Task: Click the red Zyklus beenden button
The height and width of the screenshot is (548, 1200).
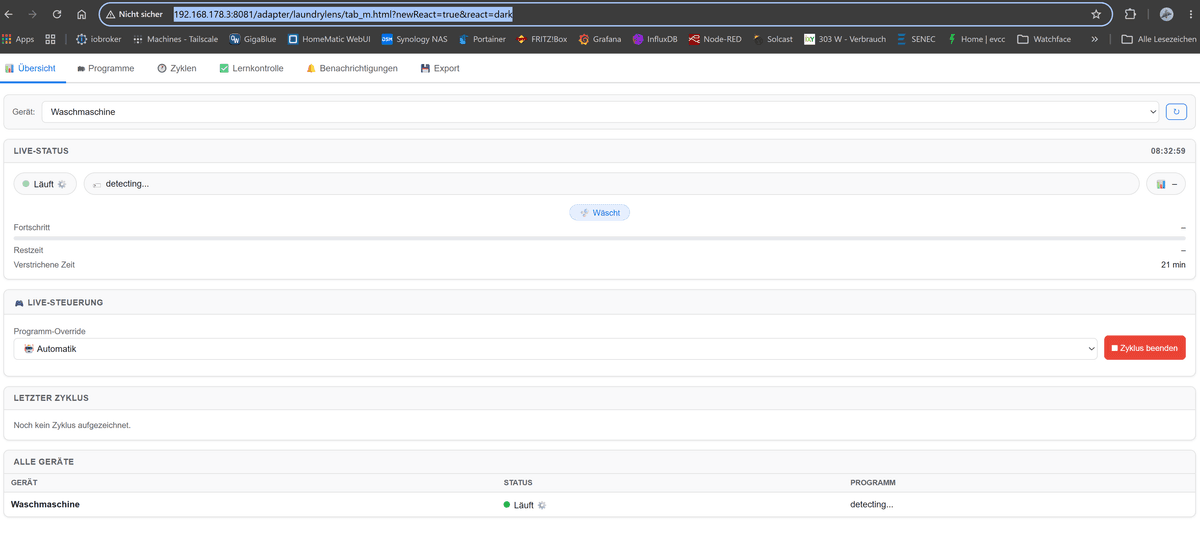Action: (x=1145, y=348)
